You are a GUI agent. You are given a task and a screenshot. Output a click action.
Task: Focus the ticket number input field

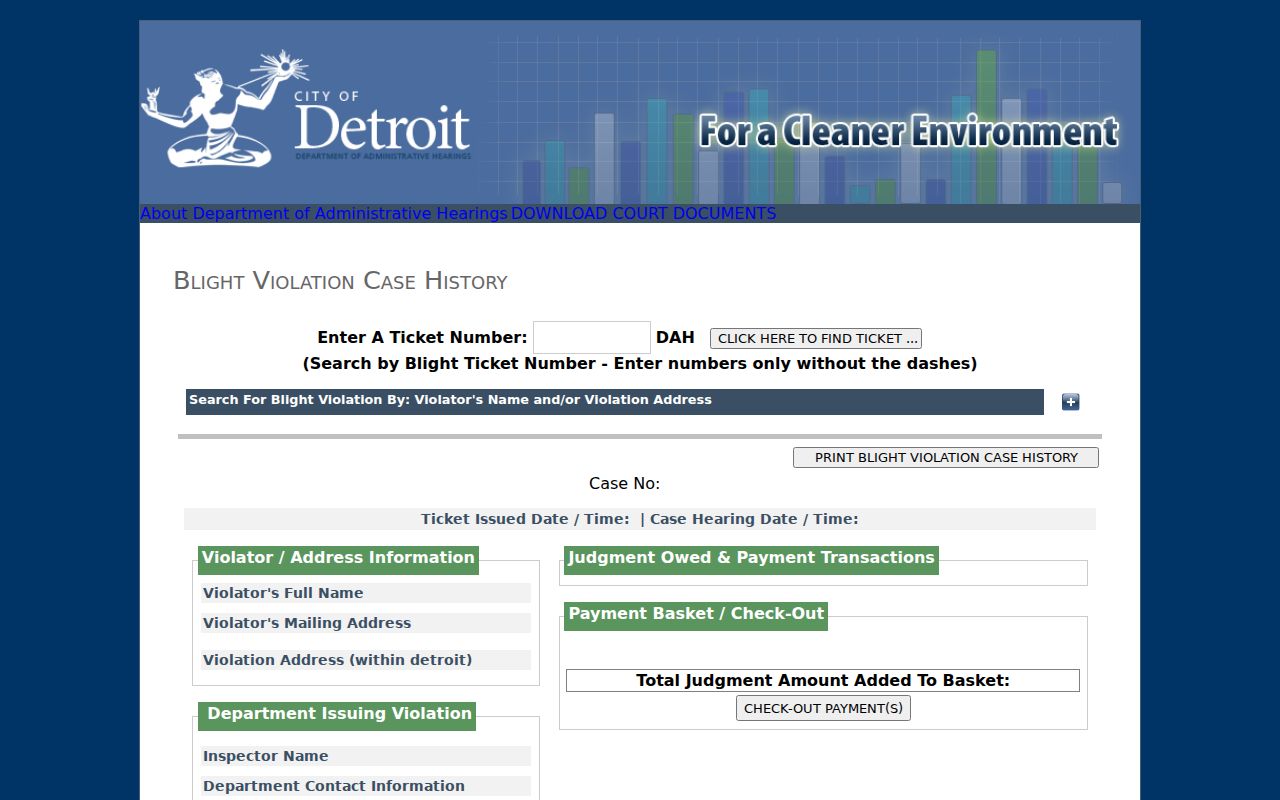(x=592, y=338)
